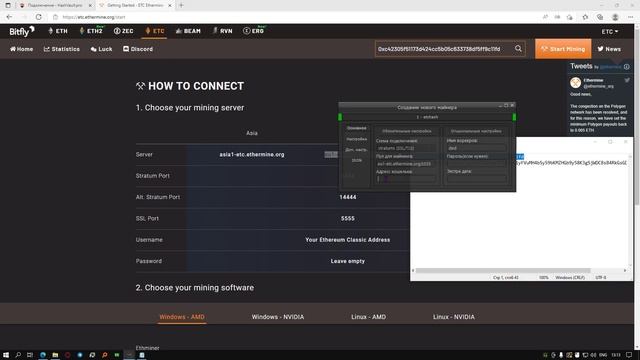Click the Start Mining button
This screenshot has width=640, height=360.
563,49
